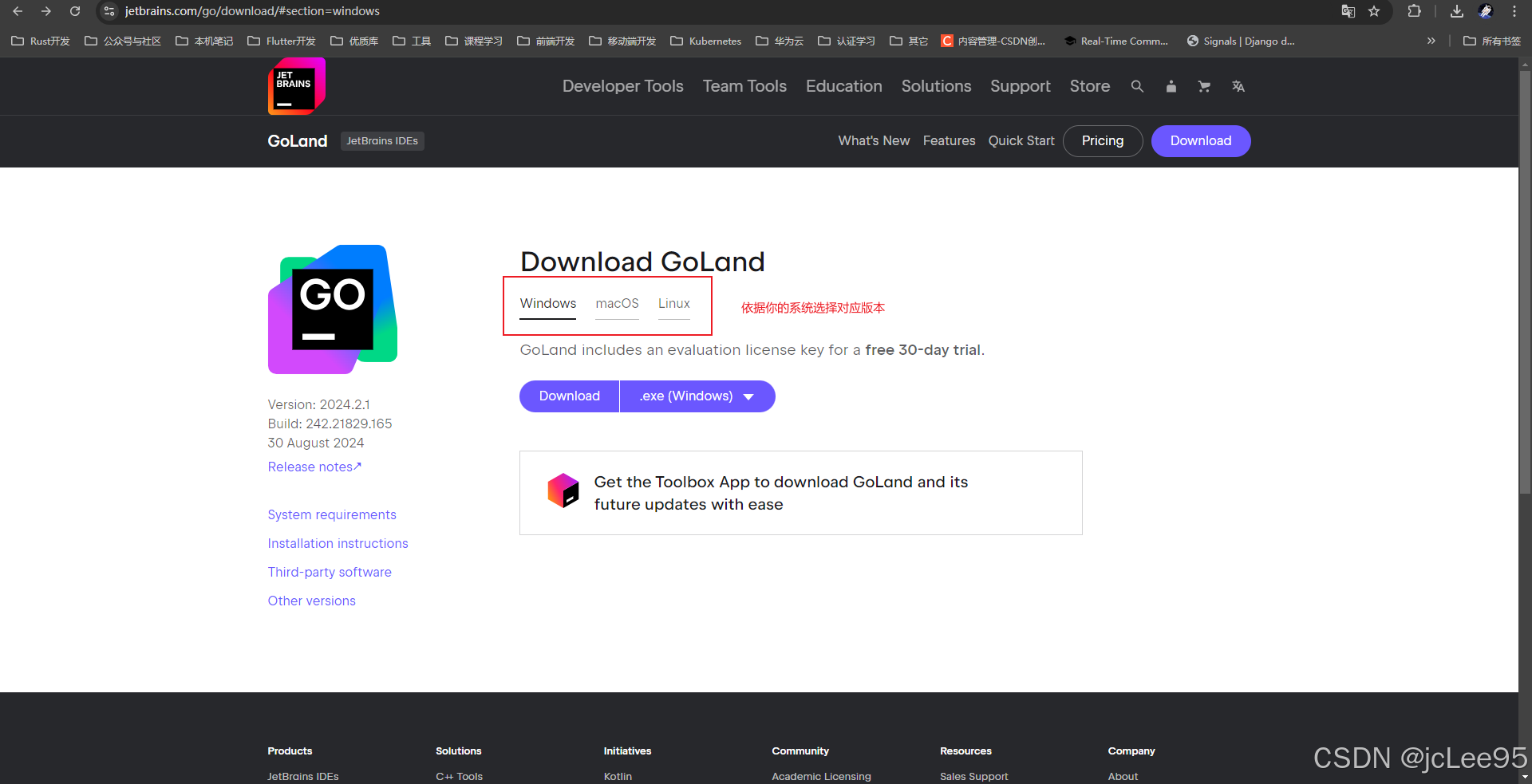Viewport: 1532px width, 784px height.
Task: Click the Download button under free trial text
Action: point(570,396)
